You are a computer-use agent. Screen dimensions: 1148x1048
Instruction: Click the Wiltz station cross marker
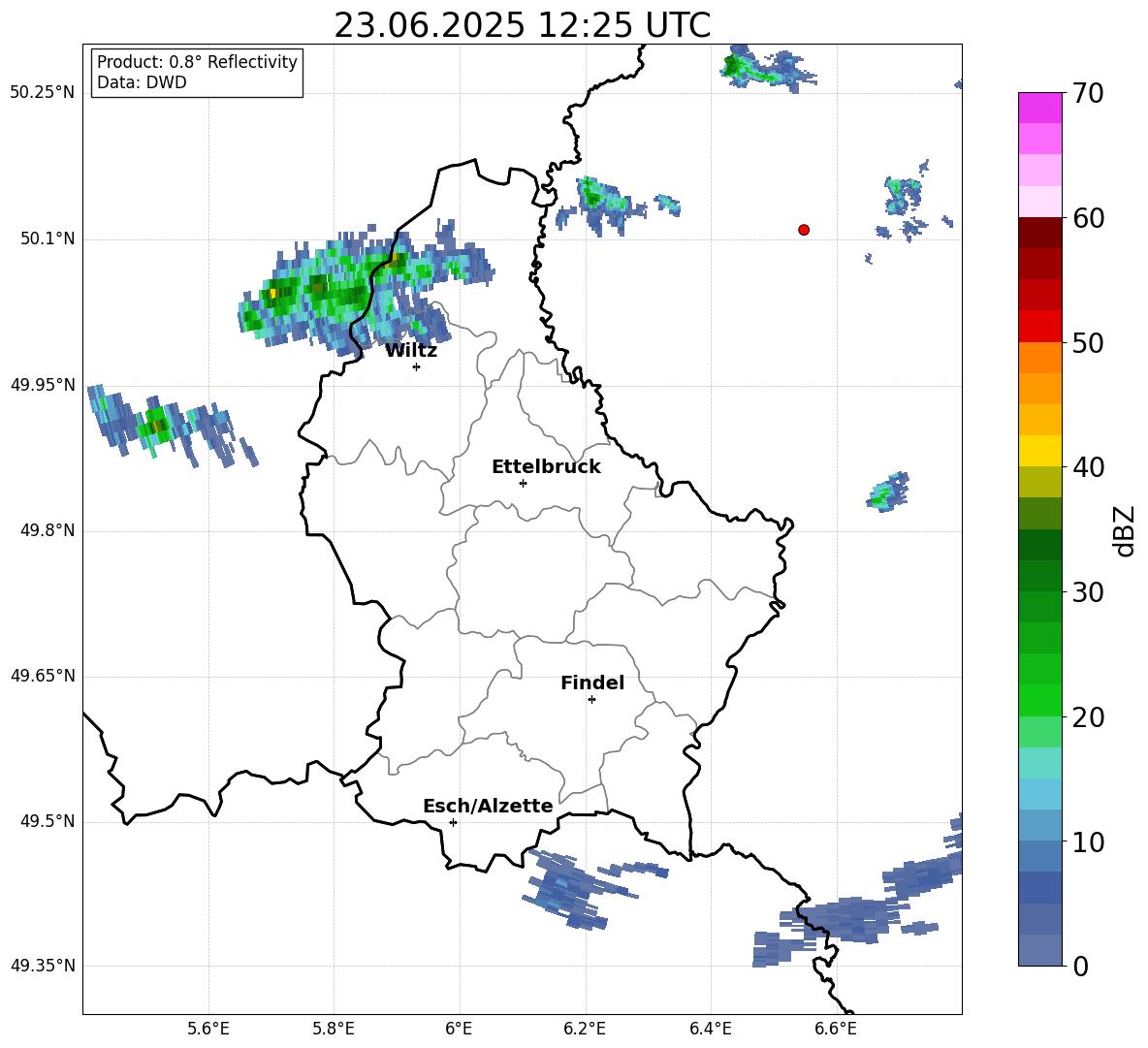[x=416, y=366]
